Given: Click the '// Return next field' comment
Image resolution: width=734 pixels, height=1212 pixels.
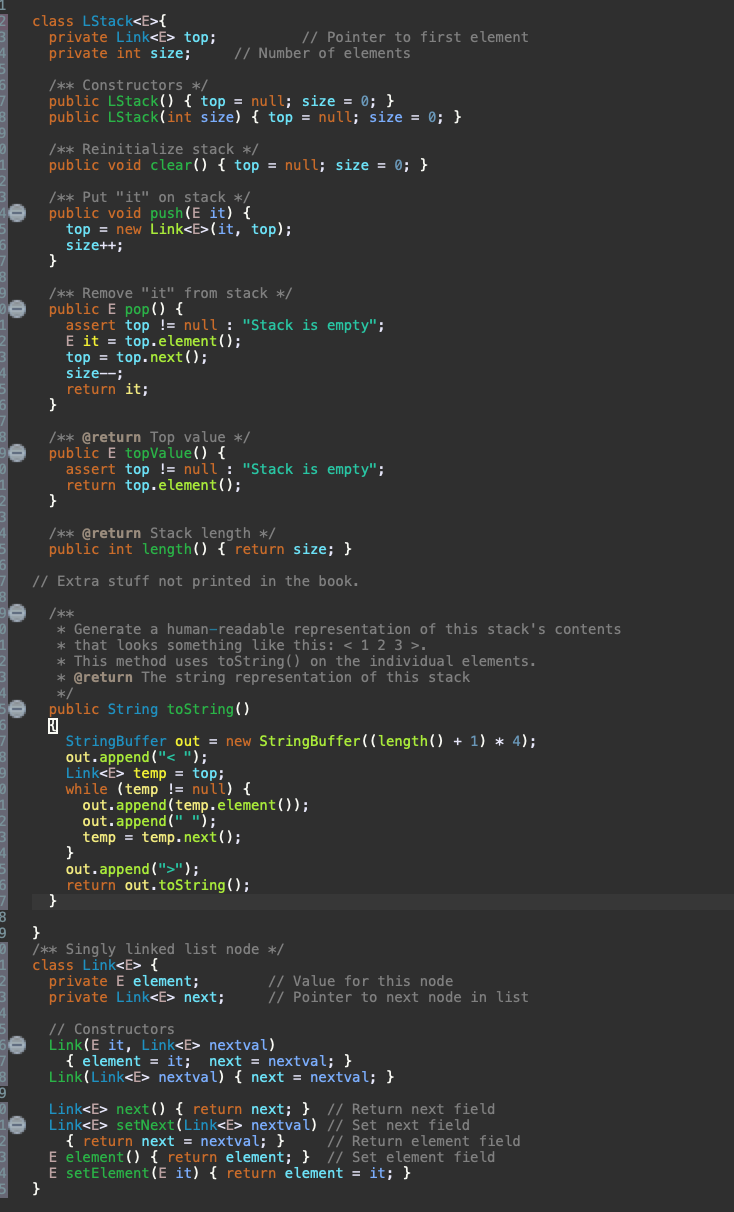Looking at the screenshot, I should [411, 1109].
